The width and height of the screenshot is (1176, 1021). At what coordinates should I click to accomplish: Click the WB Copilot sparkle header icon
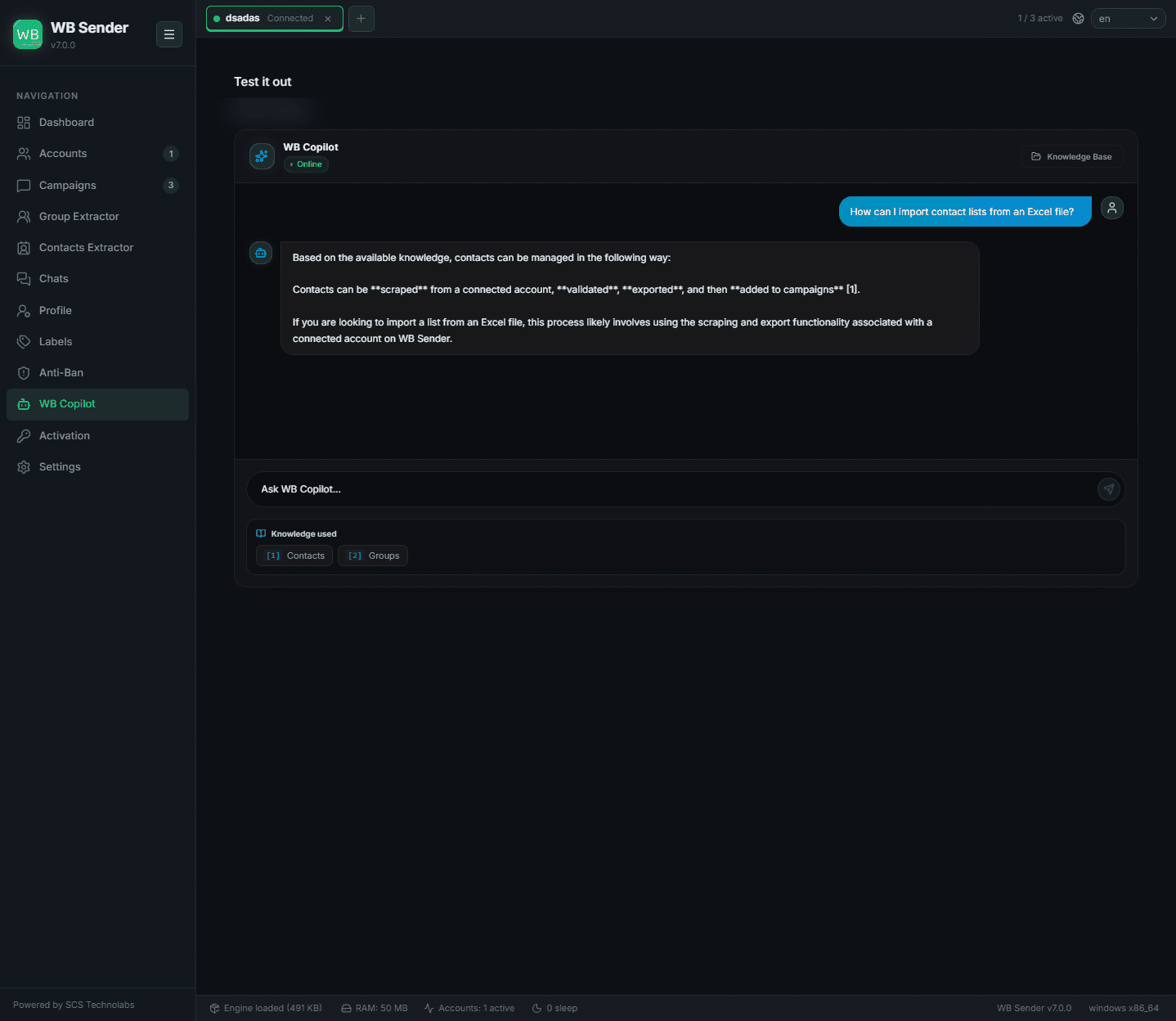tap(262, 156)
